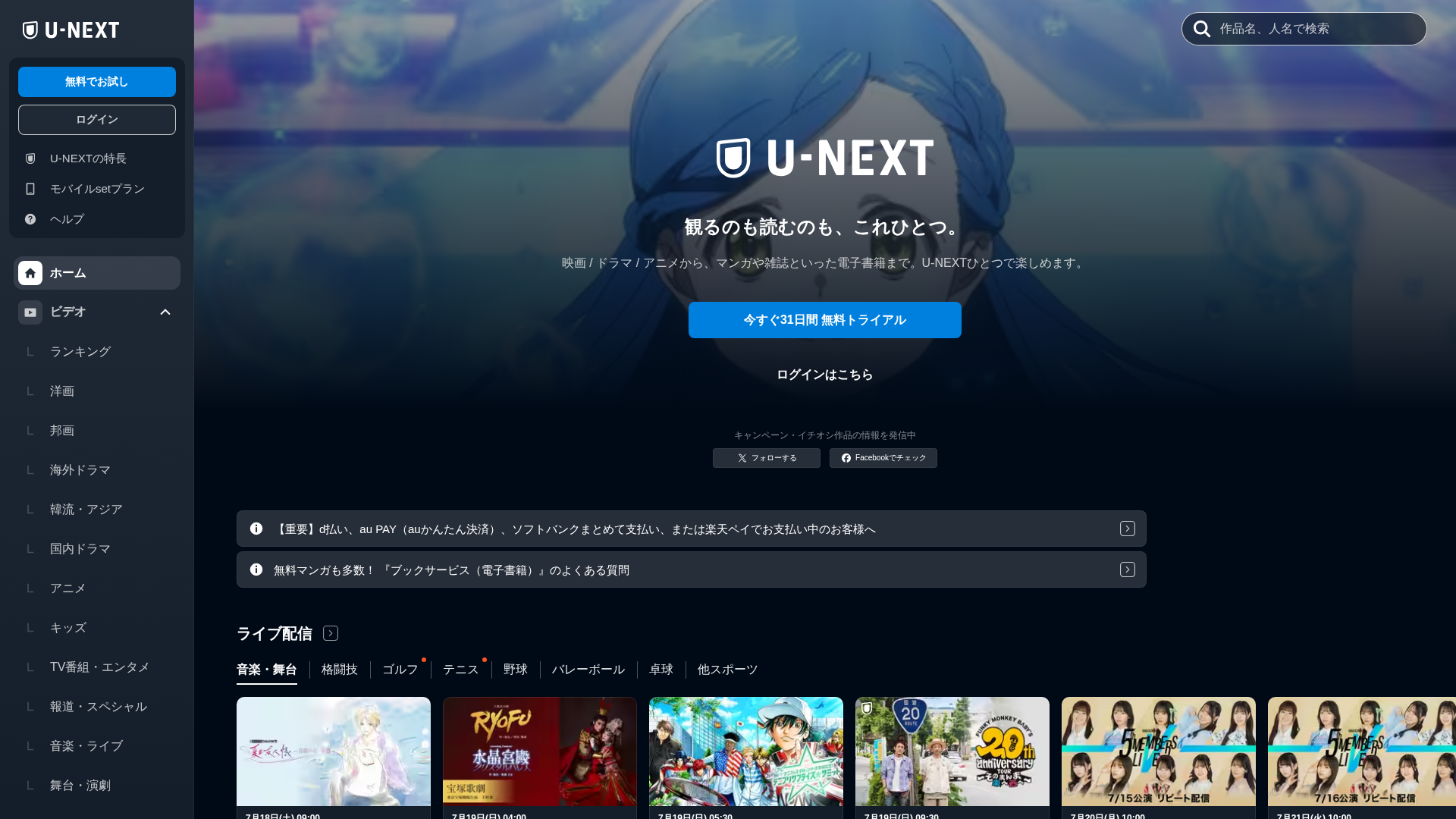This screenshot has width=1456, height=819.
Task: Switch to the 他スポーツ tab
Action: click(x=728, y=670)
